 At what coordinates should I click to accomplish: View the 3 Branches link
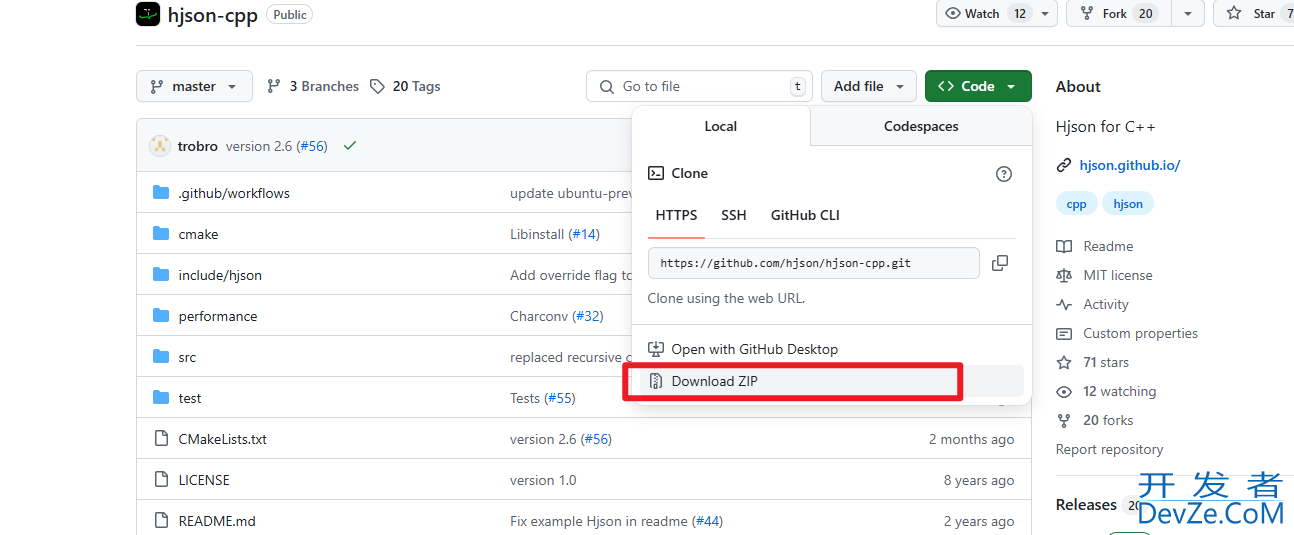[x=313, y=86]
